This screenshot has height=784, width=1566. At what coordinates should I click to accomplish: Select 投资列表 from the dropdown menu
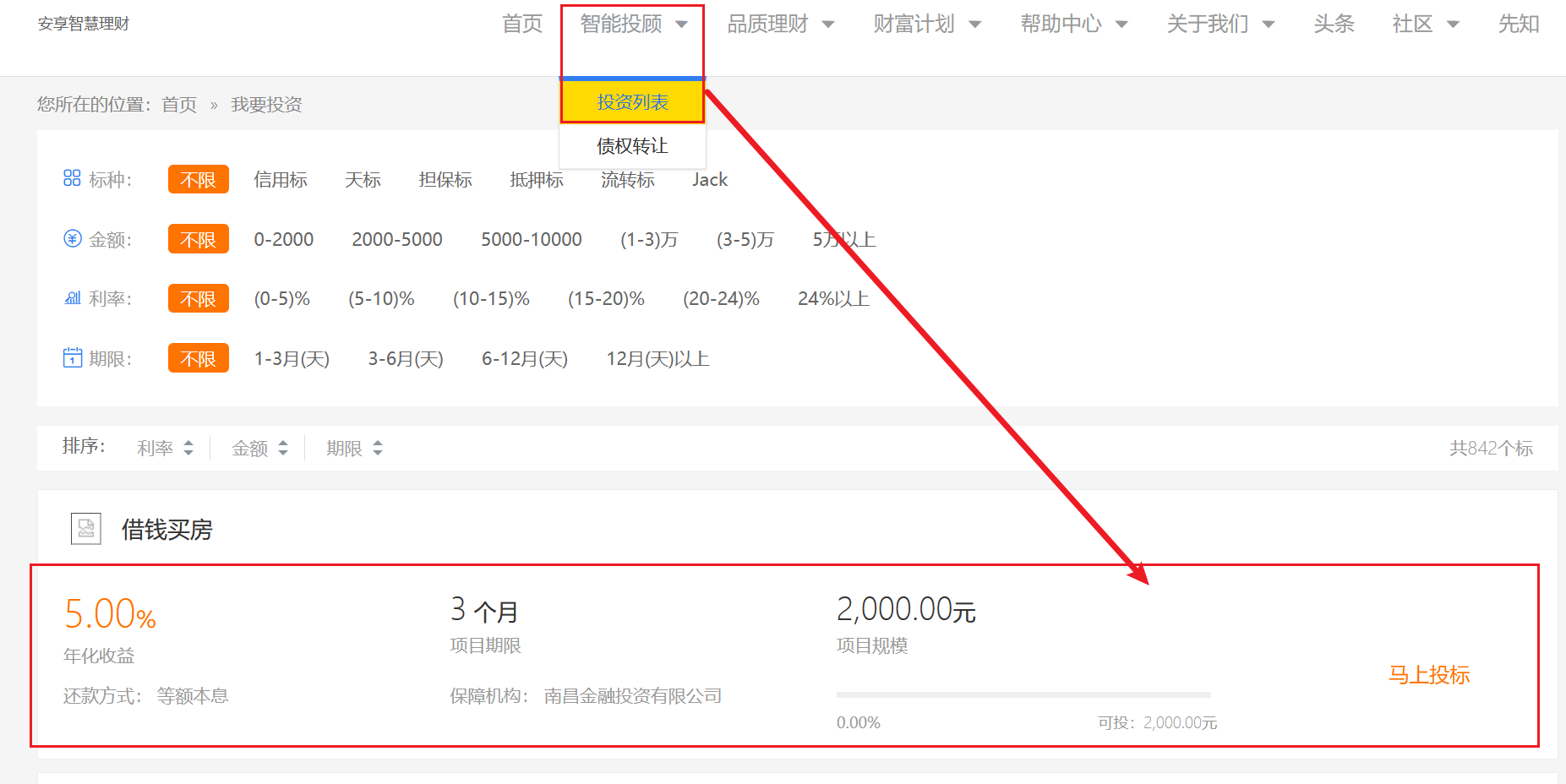[x=632, y=102]
